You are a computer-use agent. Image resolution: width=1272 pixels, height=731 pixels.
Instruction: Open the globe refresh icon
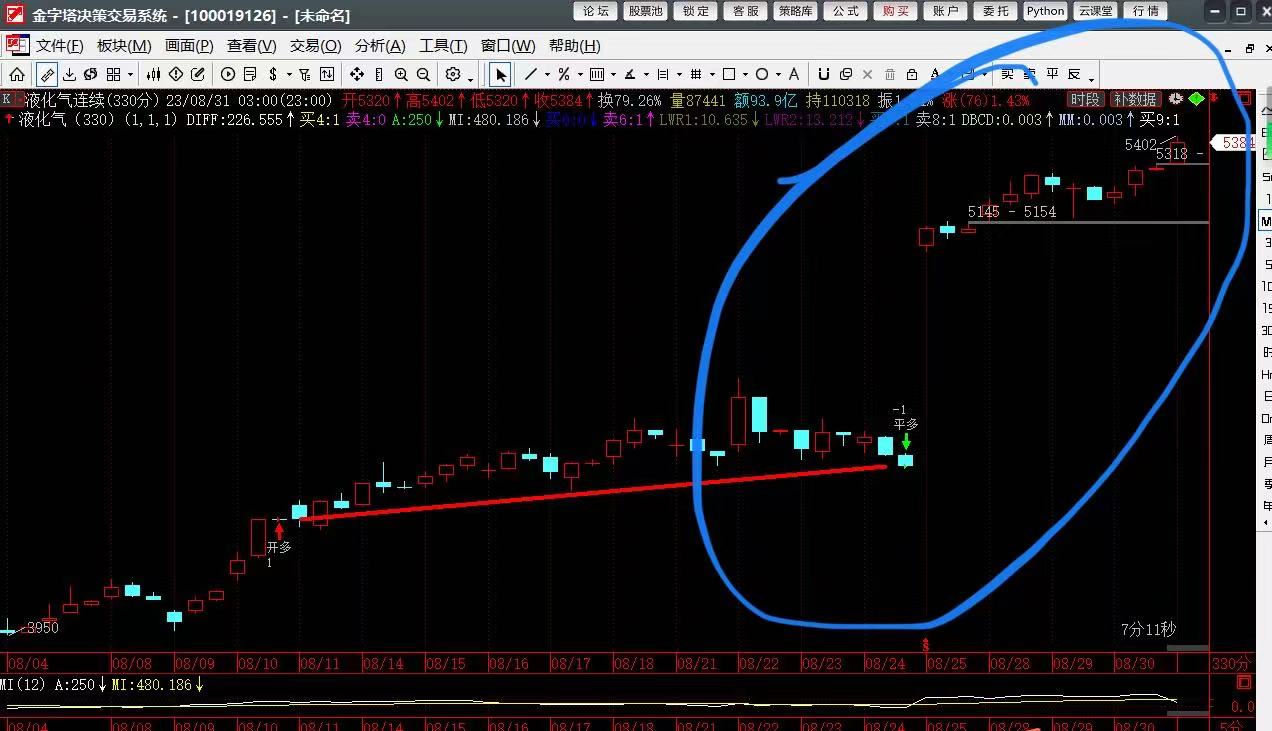pos(90,74)
